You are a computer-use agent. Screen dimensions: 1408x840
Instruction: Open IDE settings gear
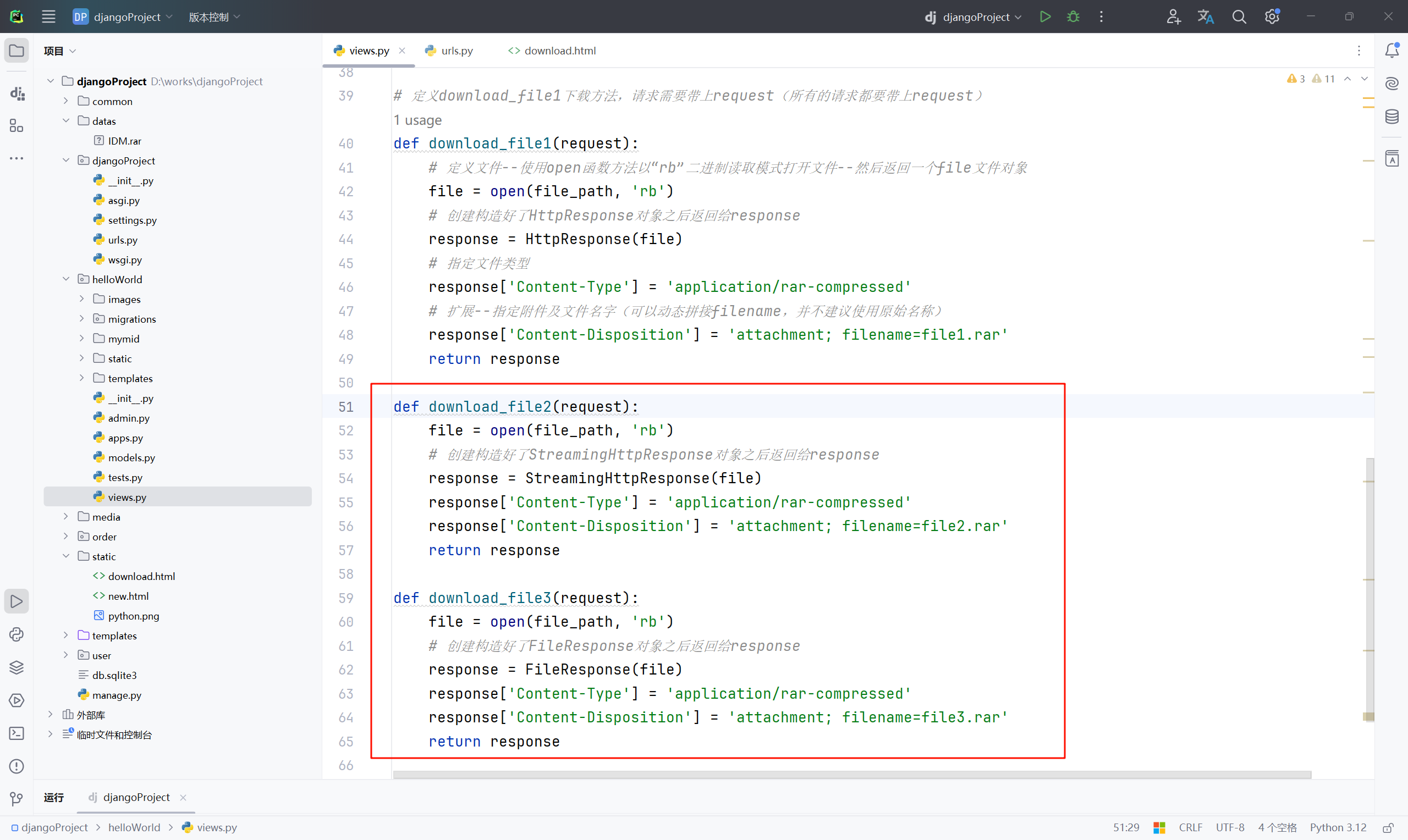pyautogui.click(x=1272, y=17)
